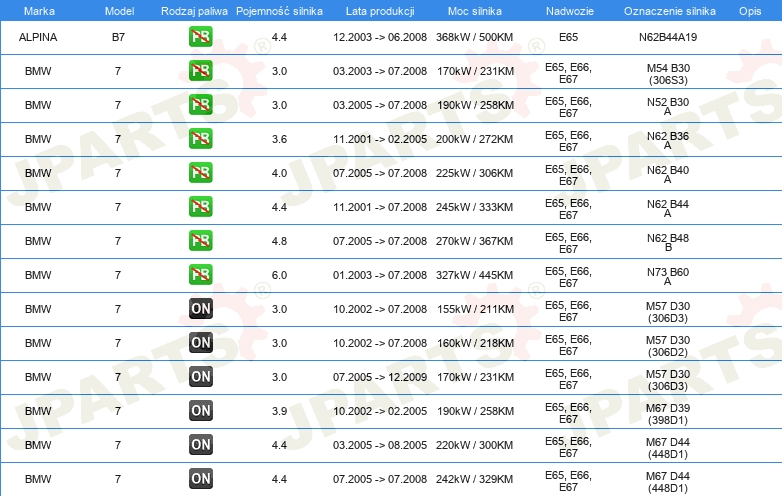The height and width of the screenshot is (496, 782).
Task: Click the 03.2005 -> 08.2005 production dates
Action: click(380, 445)
